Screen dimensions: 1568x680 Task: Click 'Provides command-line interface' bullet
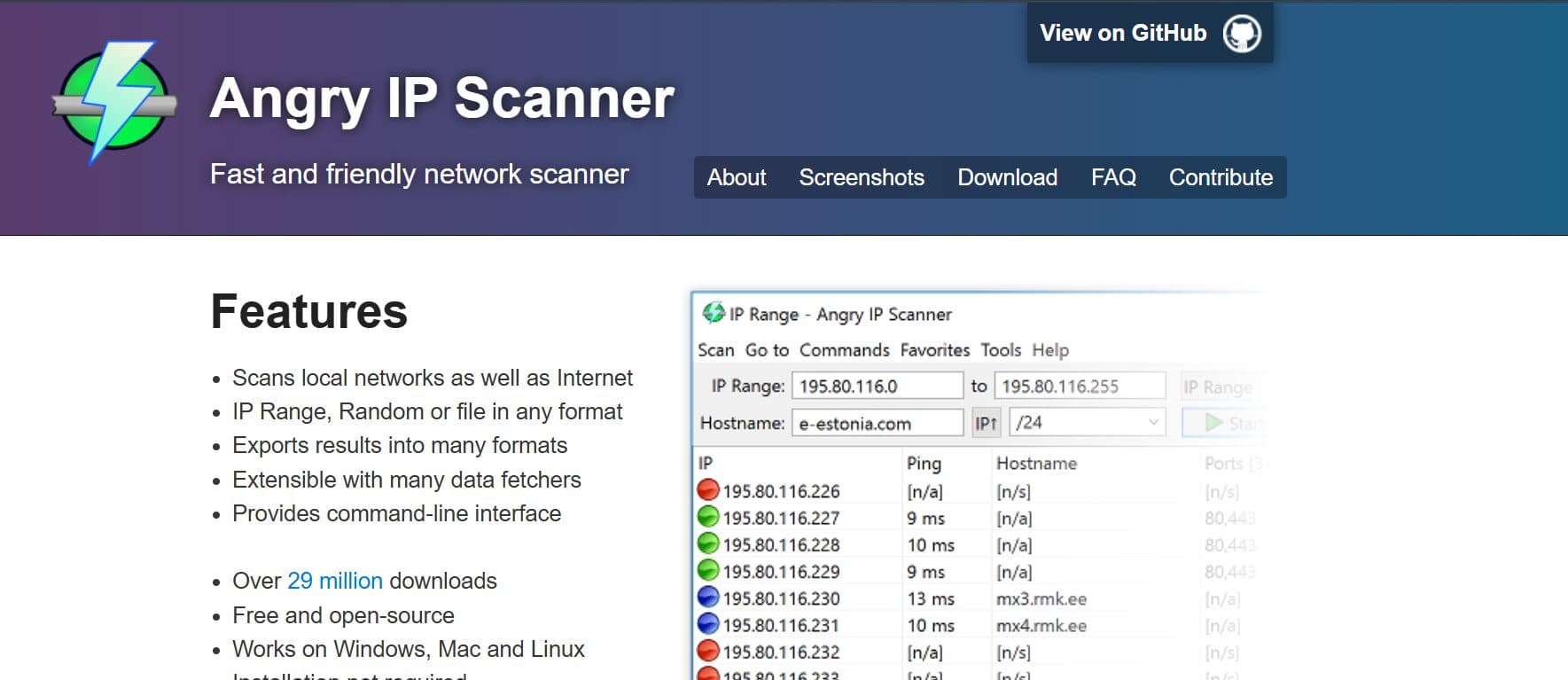(x=396, y=513)
